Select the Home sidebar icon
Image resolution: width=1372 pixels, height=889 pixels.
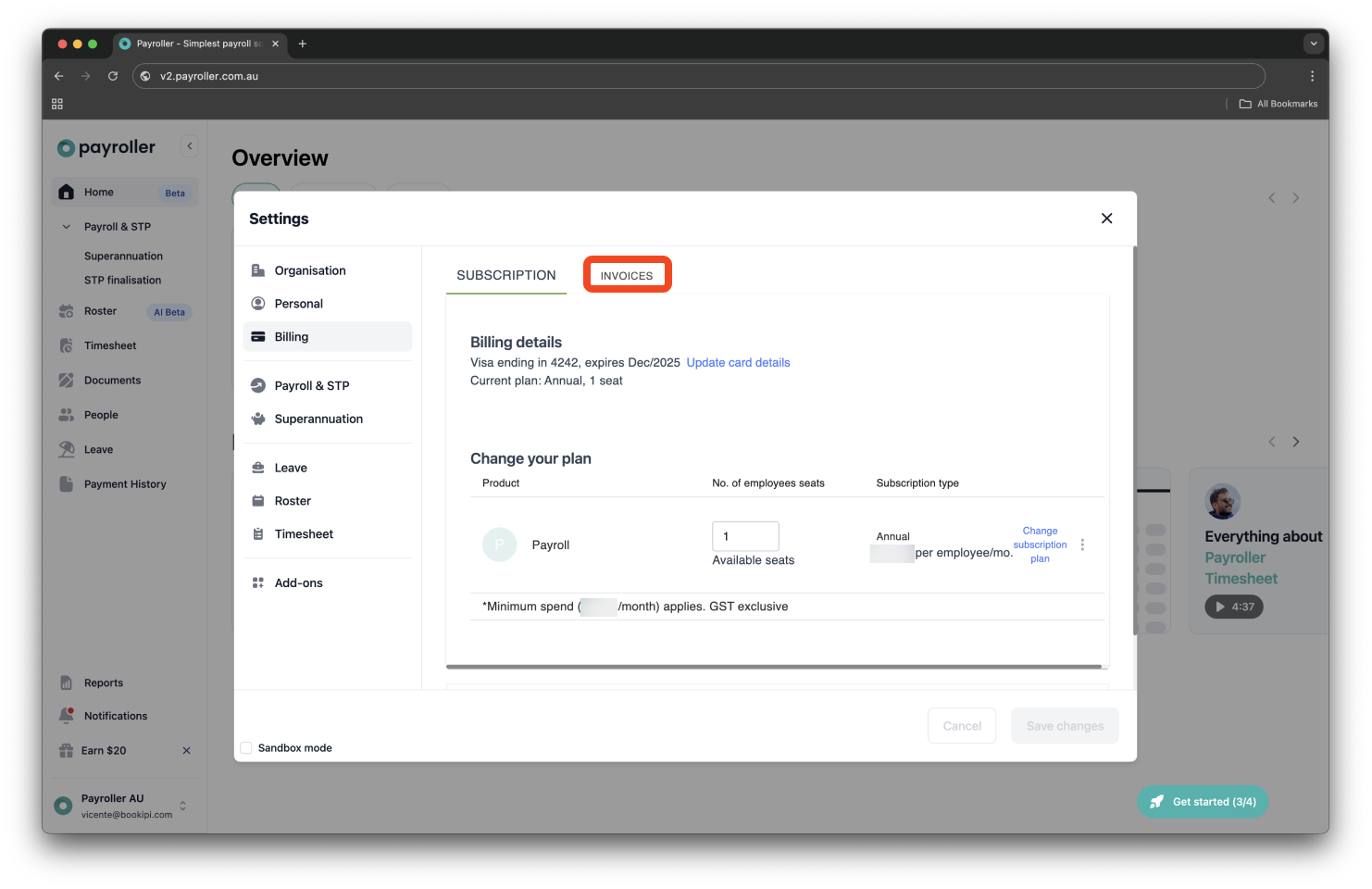coord(66,192)
